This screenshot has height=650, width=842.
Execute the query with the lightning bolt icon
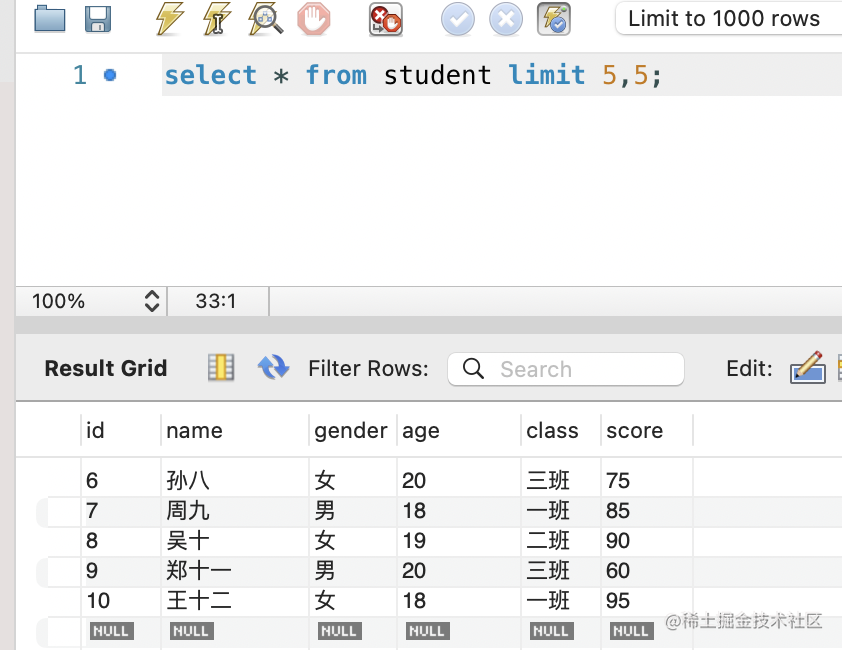[171, 19]
